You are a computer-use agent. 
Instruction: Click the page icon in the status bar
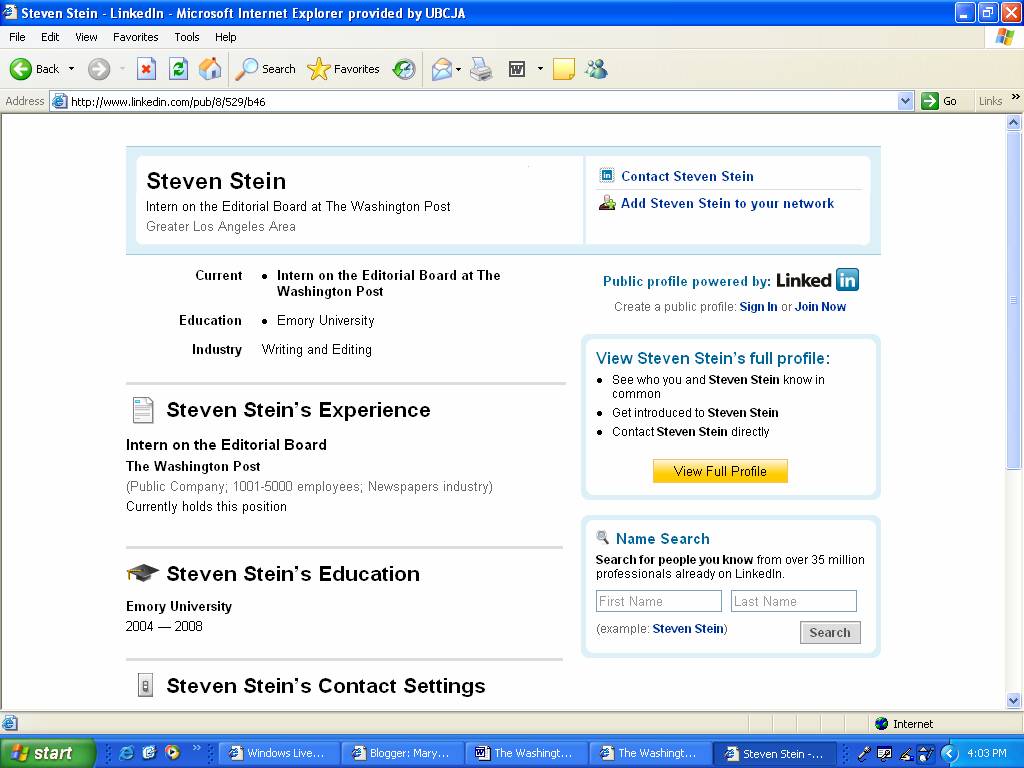tap(9, 723)
